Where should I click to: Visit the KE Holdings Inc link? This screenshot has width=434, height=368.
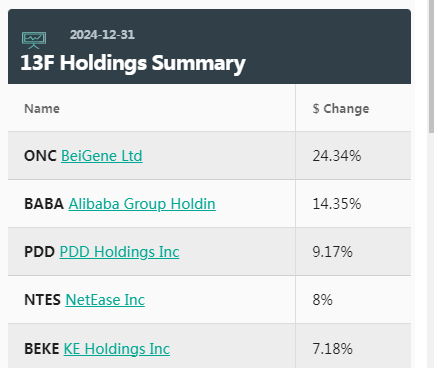click(117, 349)
